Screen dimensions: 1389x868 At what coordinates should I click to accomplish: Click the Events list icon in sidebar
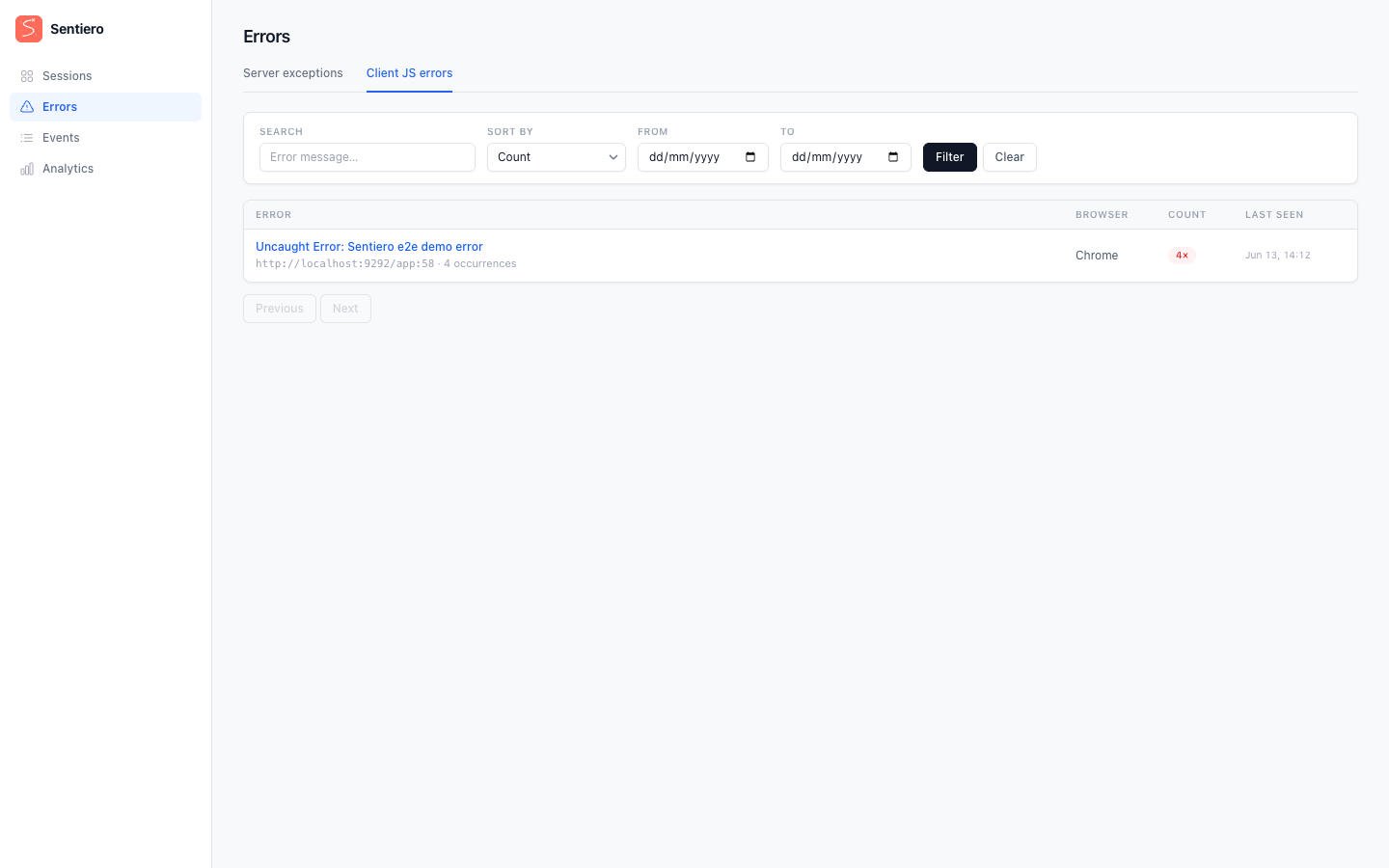coord(27,138)
